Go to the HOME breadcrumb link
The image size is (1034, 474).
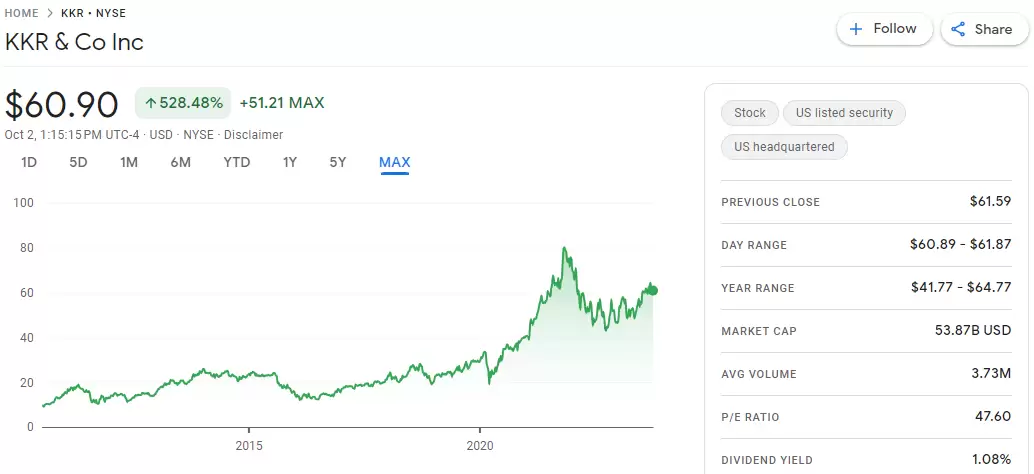coord(22,13)
